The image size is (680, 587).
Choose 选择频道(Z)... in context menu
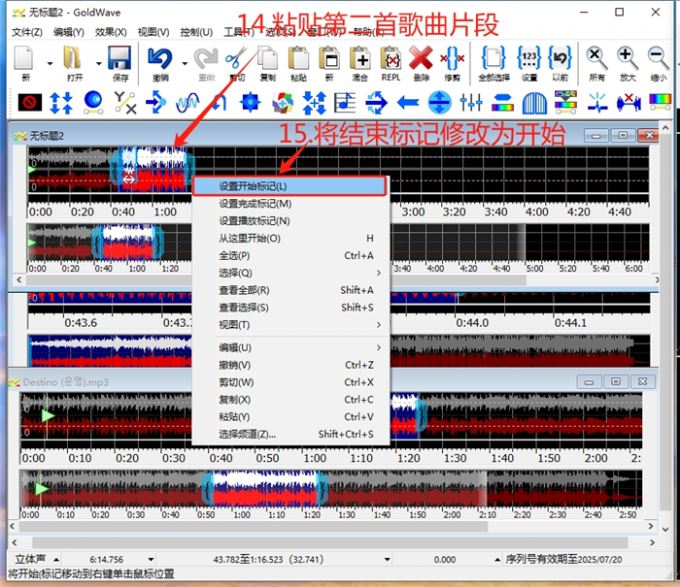tap(291, 434)
